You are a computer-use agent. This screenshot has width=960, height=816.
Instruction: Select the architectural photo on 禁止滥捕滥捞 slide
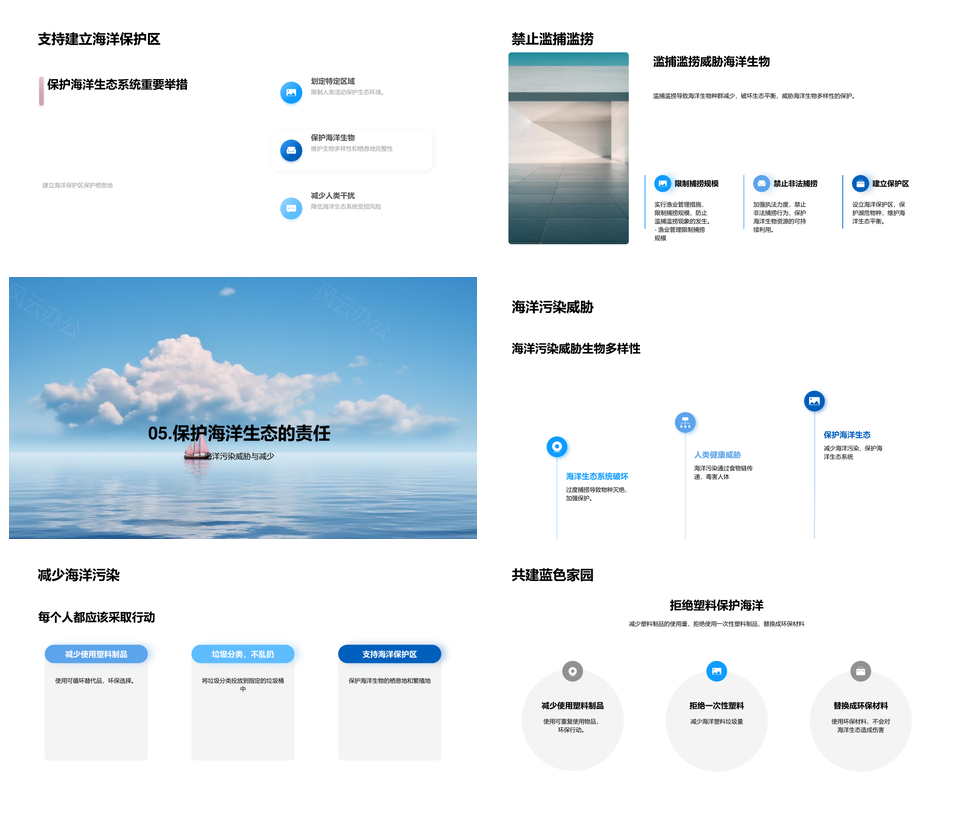pyautogui.click(x=568, y=148)
